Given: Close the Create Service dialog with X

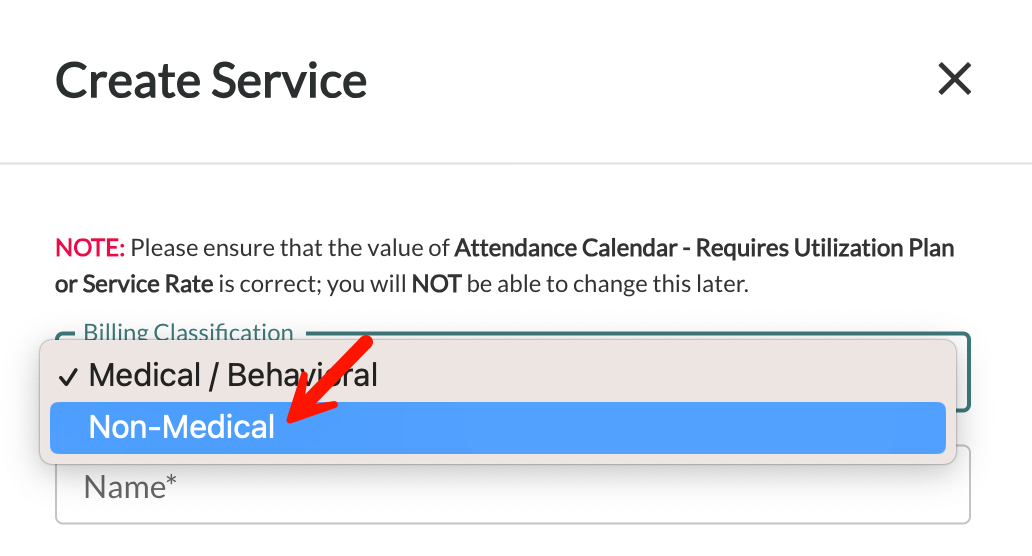Looking at the screenshot, I should (x=954, y=79).
